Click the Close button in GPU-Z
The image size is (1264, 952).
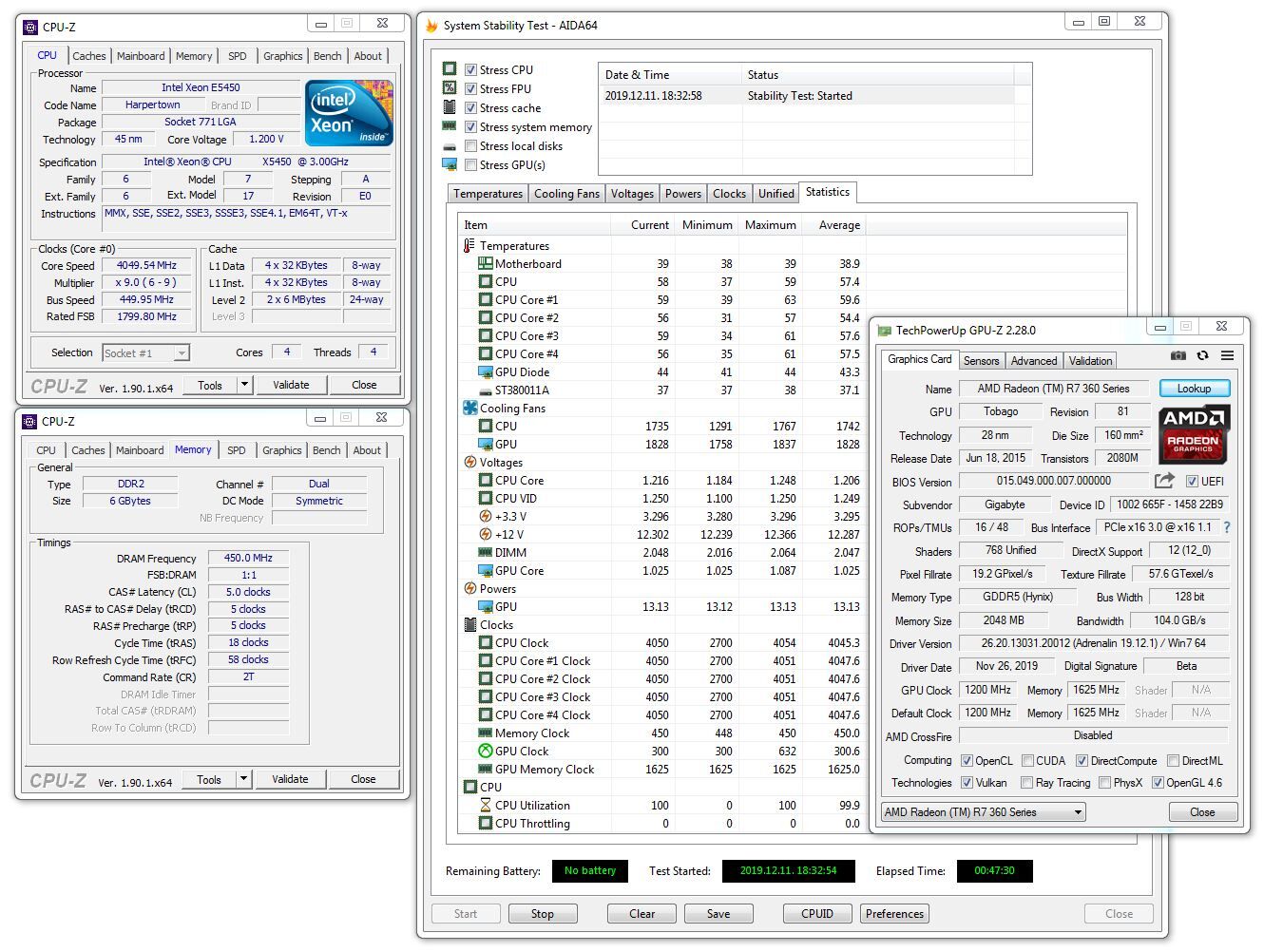point(1202,812)
